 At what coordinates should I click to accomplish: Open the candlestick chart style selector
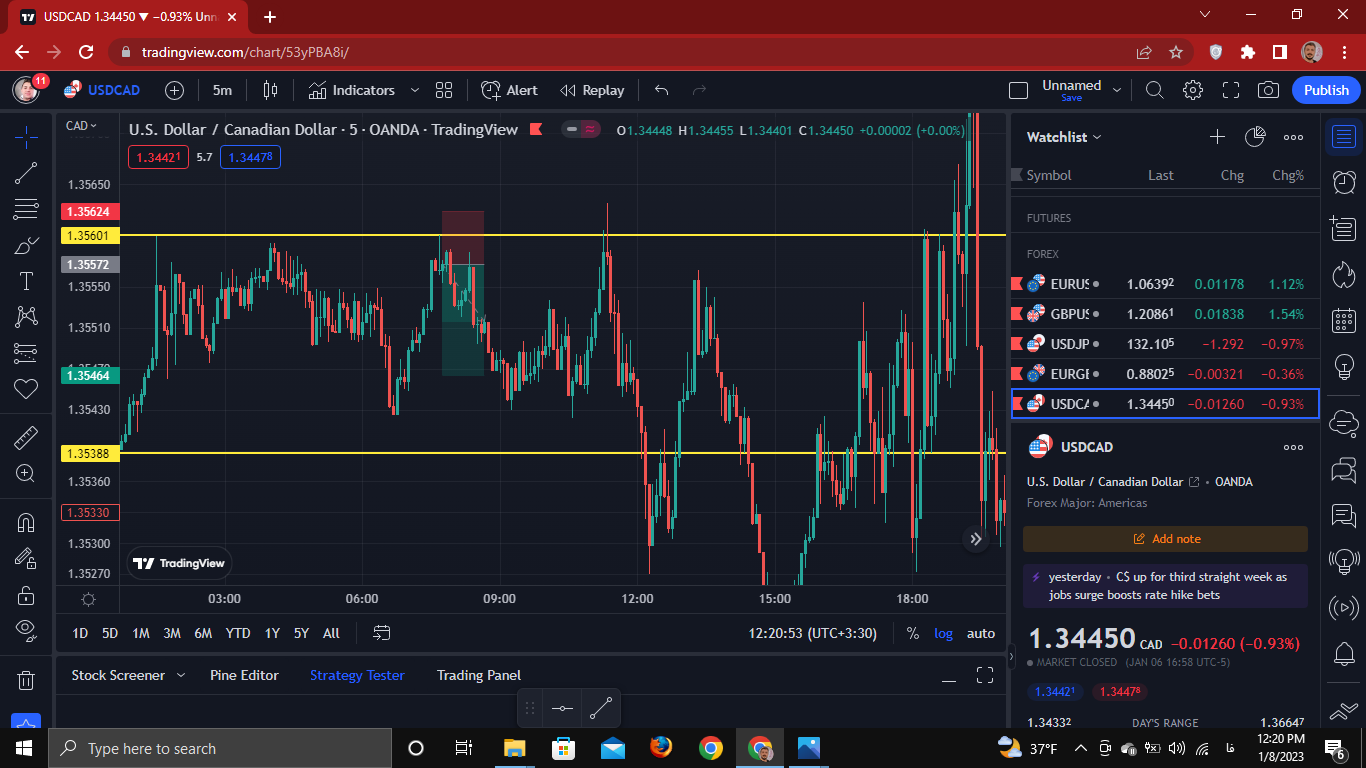click(270, 90)
